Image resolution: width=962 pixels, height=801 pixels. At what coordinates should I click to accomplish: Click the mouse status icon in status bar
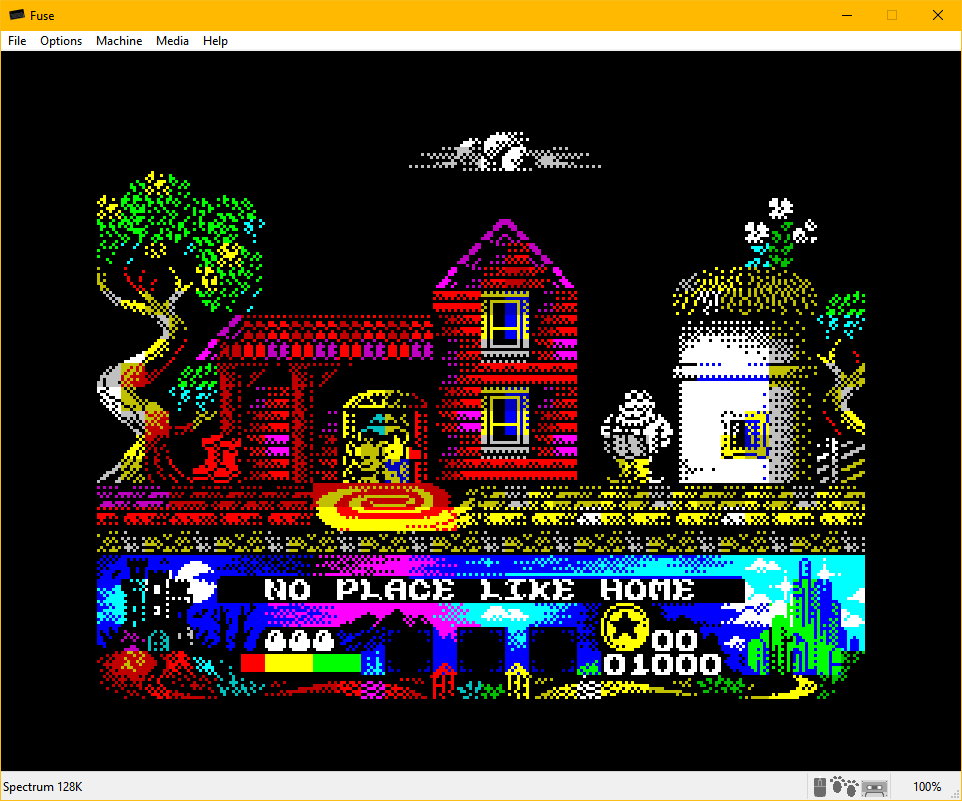pos(820,787)
